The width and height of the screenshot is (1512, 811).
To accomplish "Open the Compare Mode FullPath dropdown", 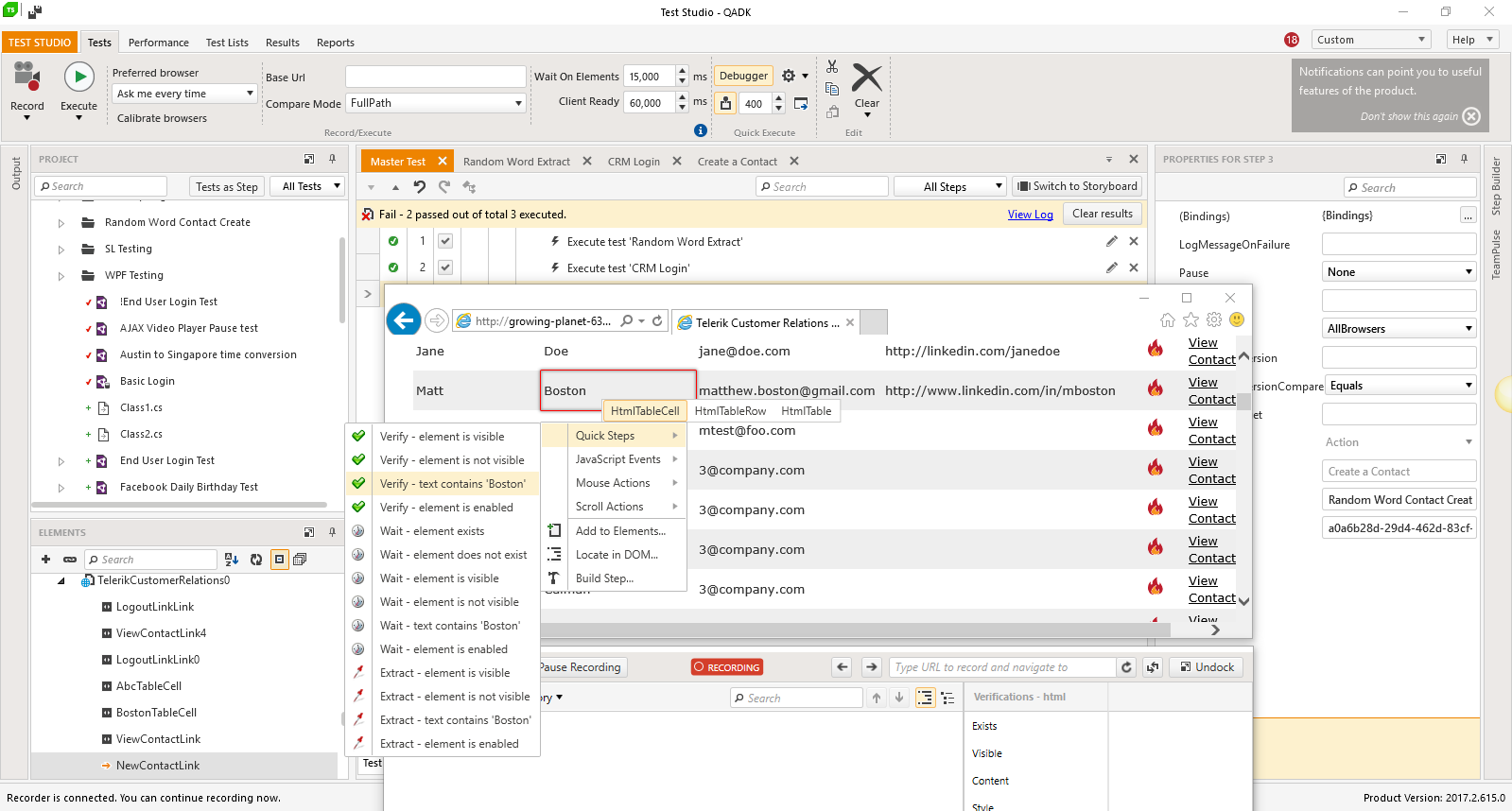I will (x=436, y=103).
